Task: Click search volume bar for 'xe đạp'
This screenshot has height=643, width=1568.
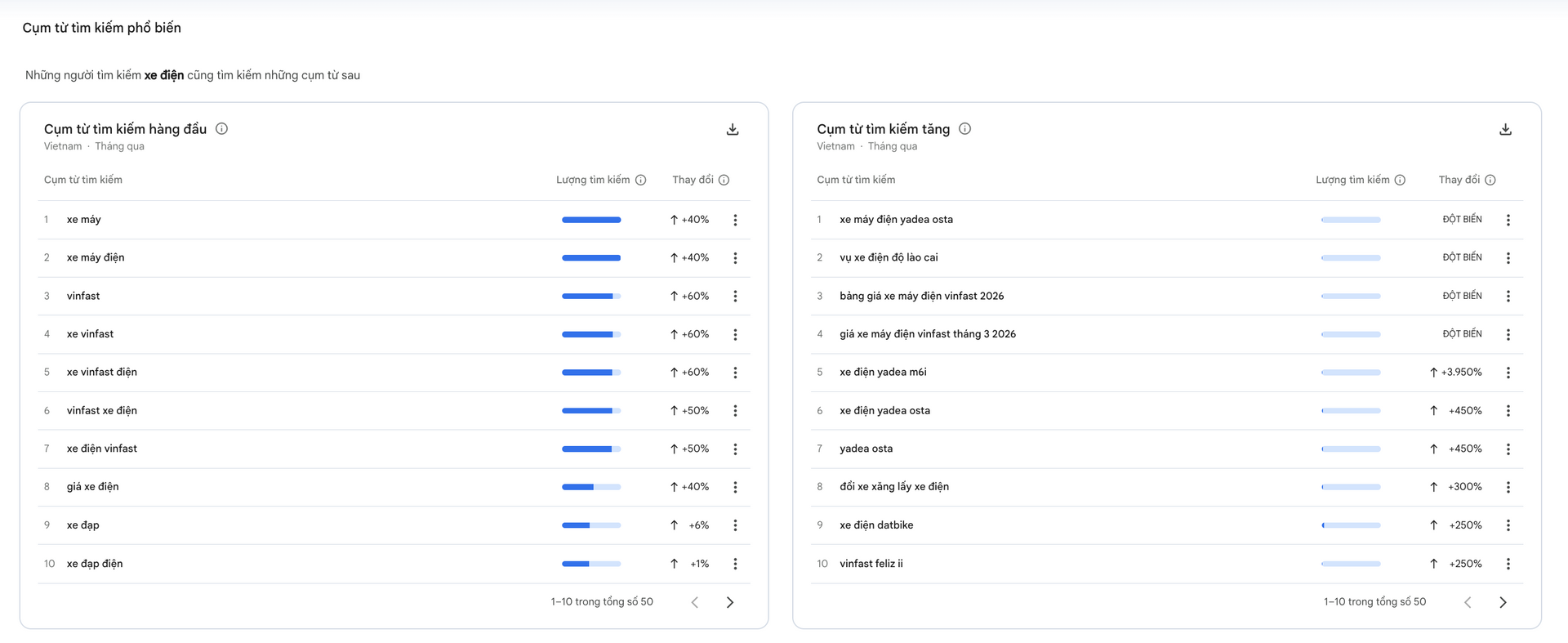Action: (x=591, y=525)
